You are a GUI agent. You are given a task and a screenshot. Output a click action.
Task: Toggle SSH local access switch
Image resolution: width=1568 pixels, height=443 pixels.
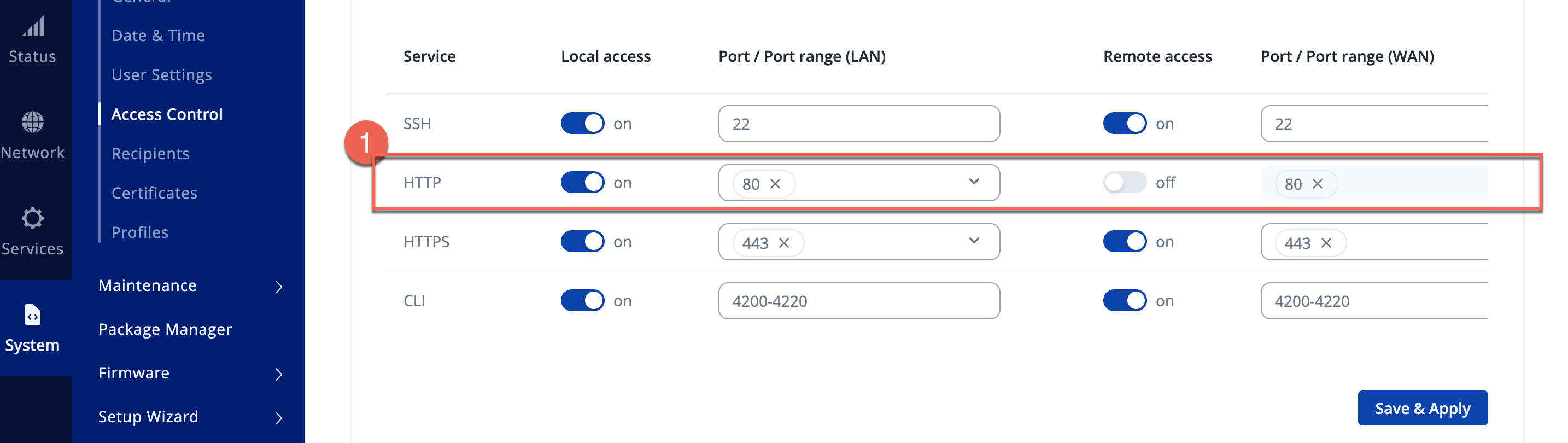click(x=582, y=124)
